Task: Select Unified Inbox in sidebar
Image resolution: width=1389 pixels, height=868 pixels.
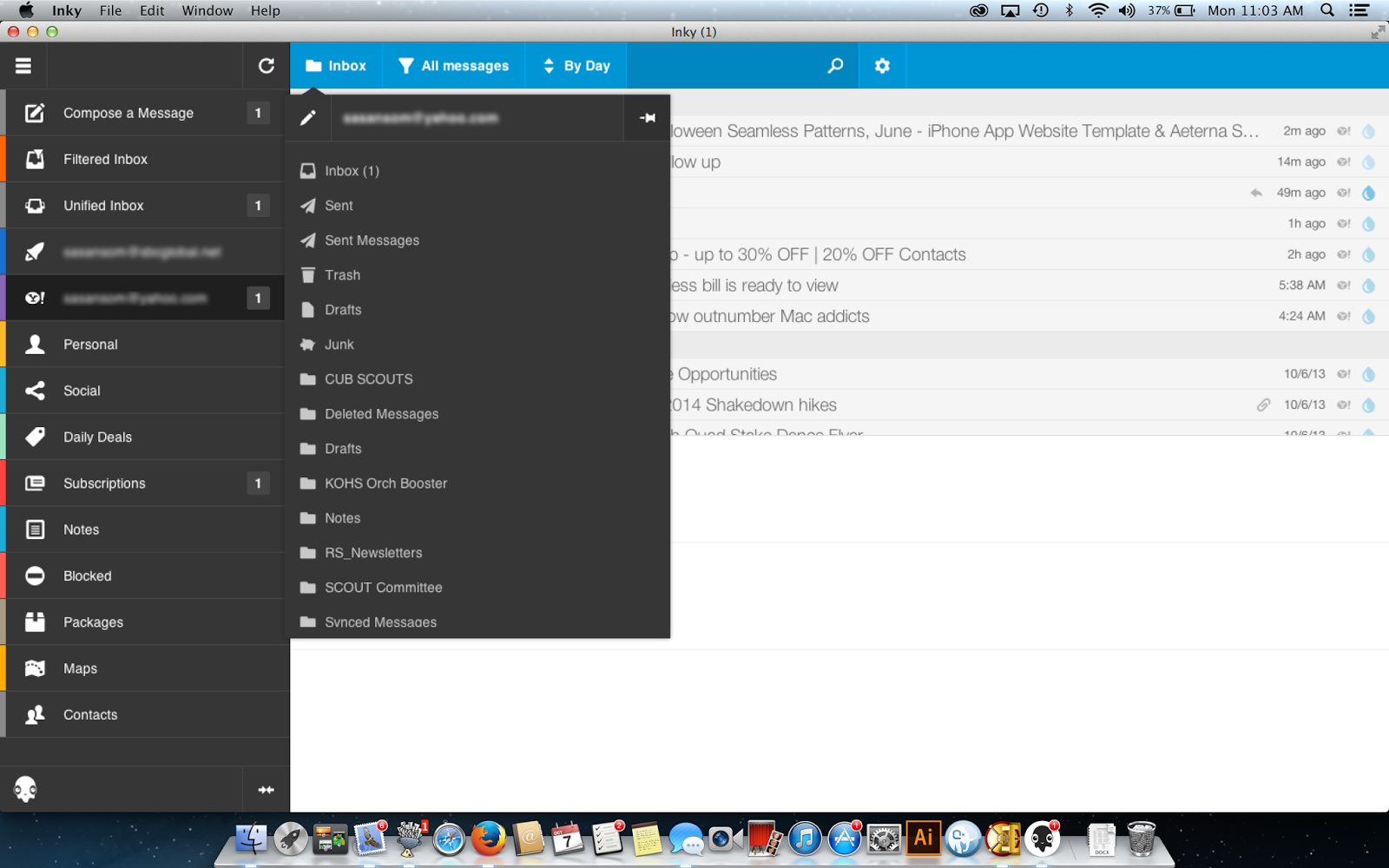Action: click(145, 206)
